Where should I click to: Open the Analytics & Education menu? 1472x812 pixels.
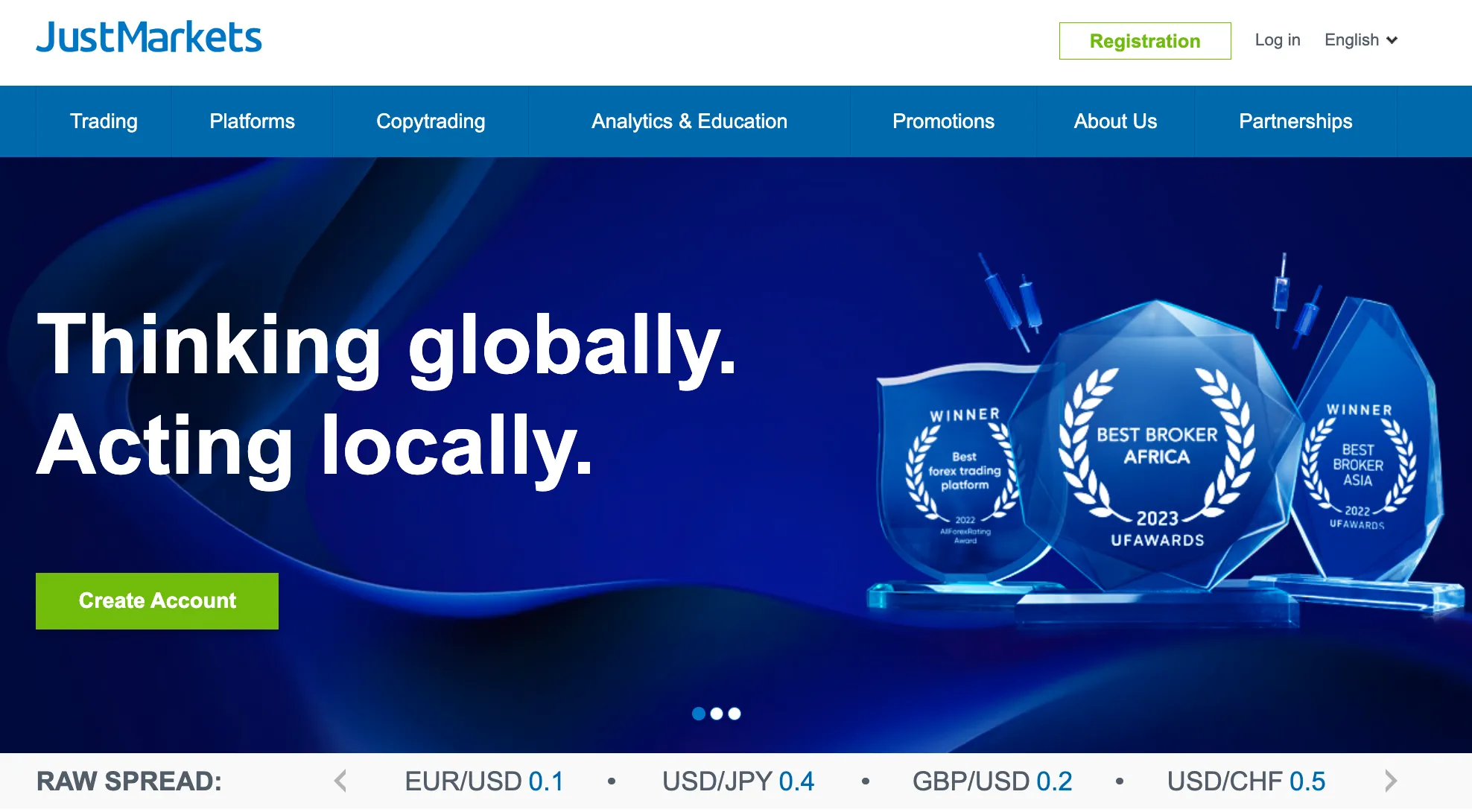click(689, 121)
